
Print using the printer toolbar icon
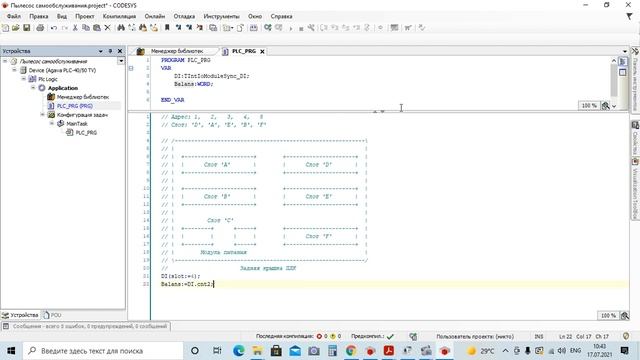pos(40,28)
